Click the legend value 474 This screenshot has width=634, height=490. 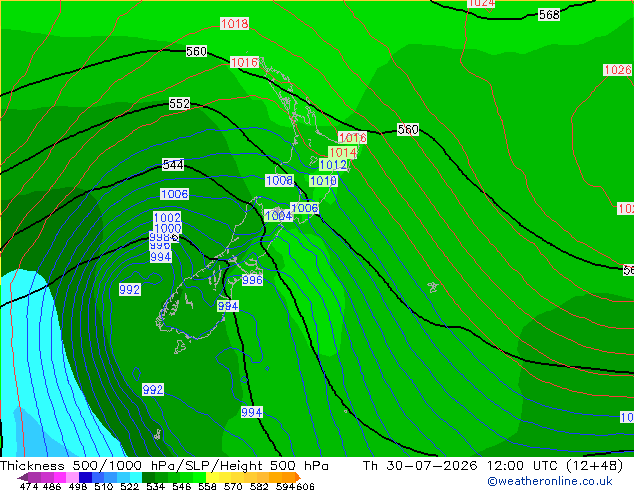[29, 486]
